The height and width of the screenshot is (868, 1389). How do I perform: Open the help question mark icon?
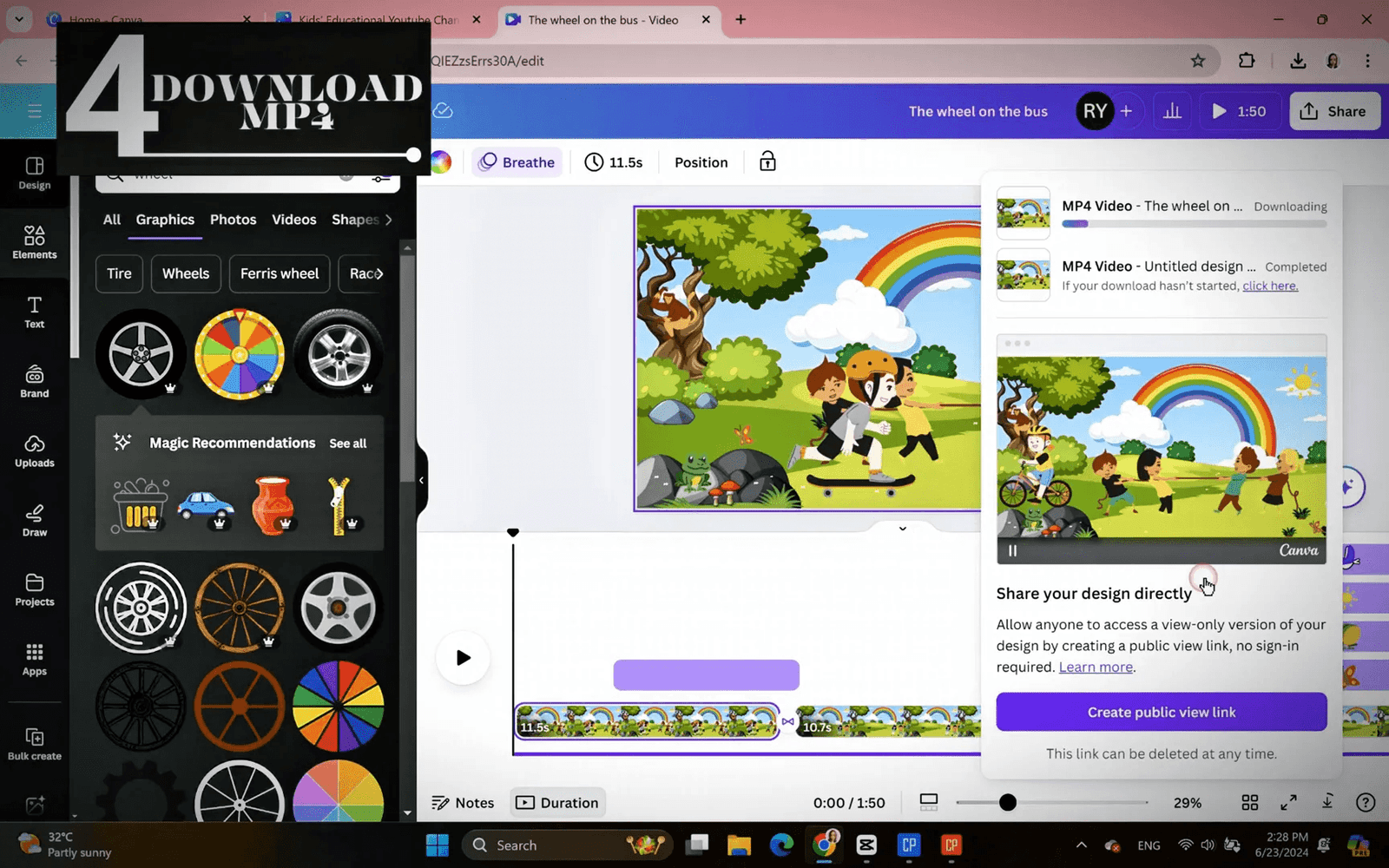coord(1366,803)
